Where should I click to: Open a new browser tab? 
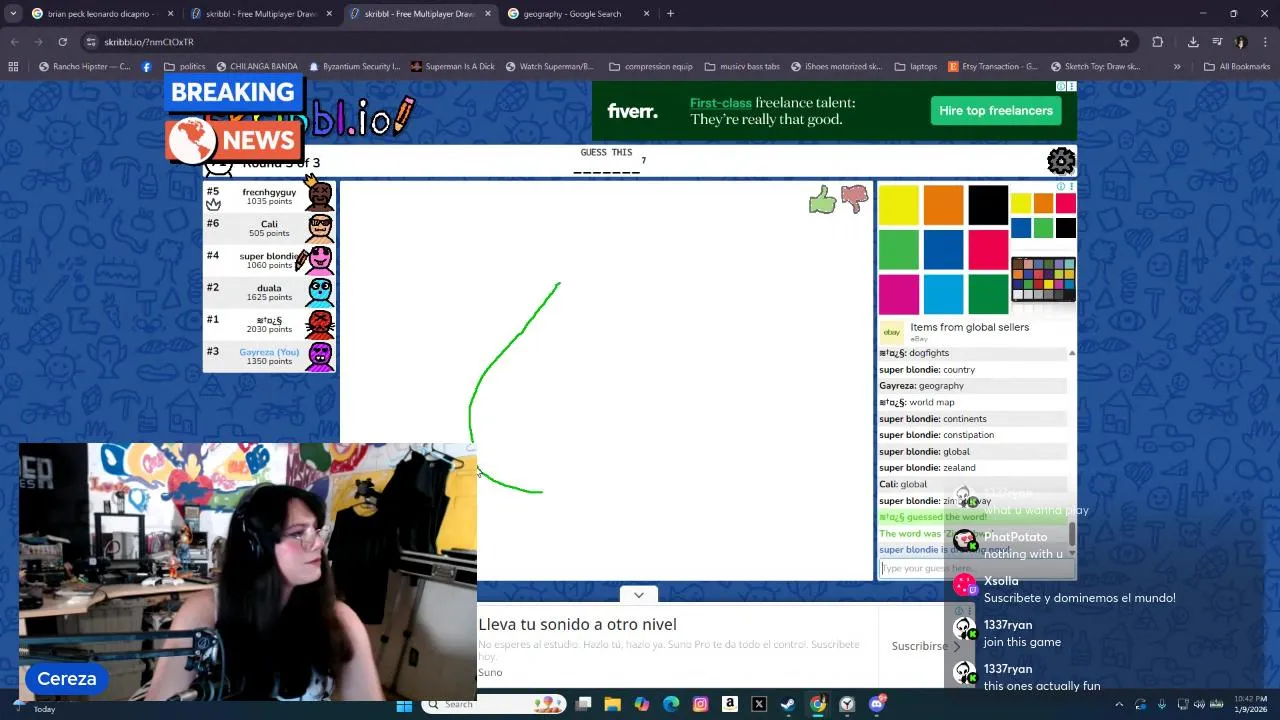point(670,14)
